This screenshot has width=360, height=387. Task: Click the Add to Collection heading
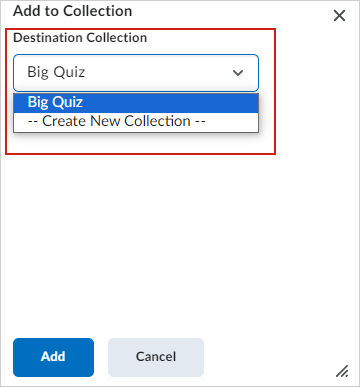pos(73,11)
